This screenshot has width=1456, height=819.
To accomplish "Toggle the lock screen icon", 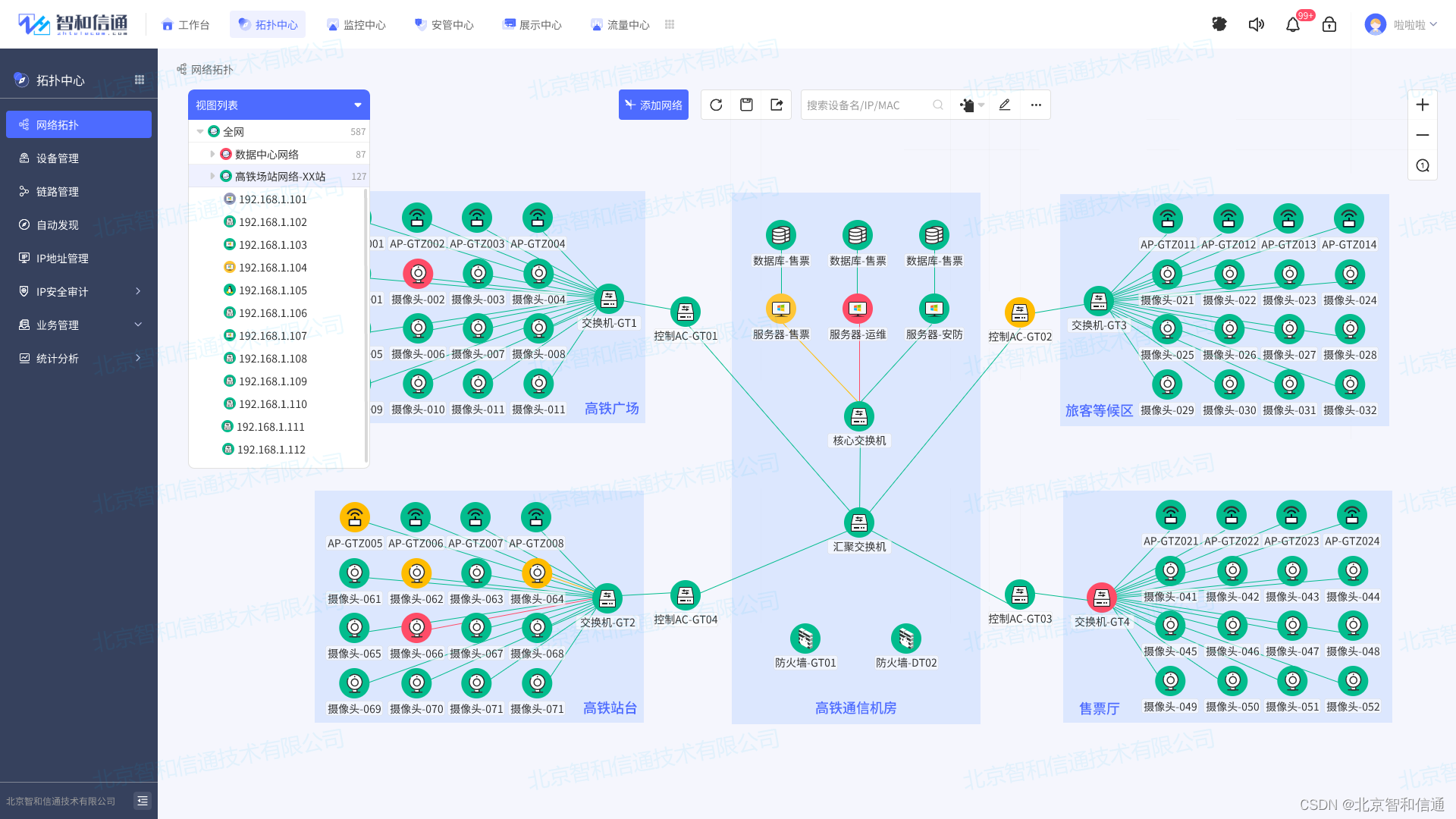I will [x=1329, y=24].
